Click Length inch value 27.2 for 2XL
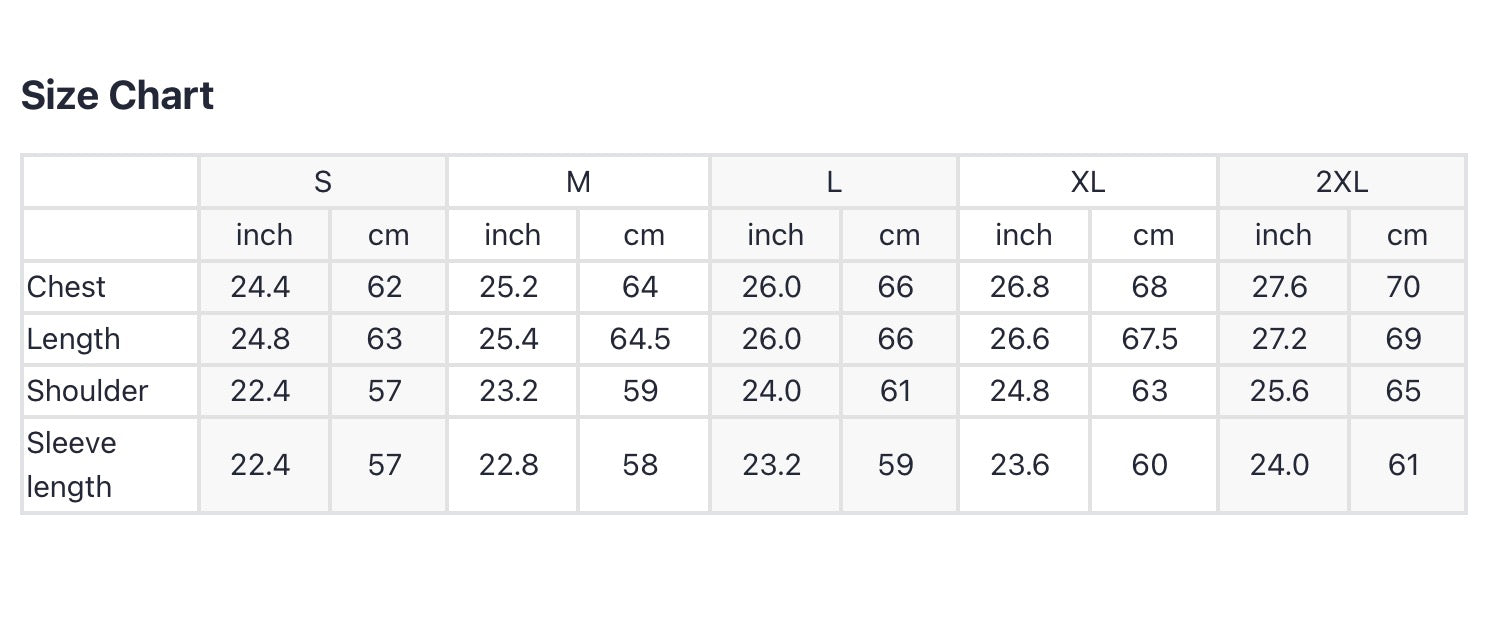1488x643 pixels. [1280, 339]
